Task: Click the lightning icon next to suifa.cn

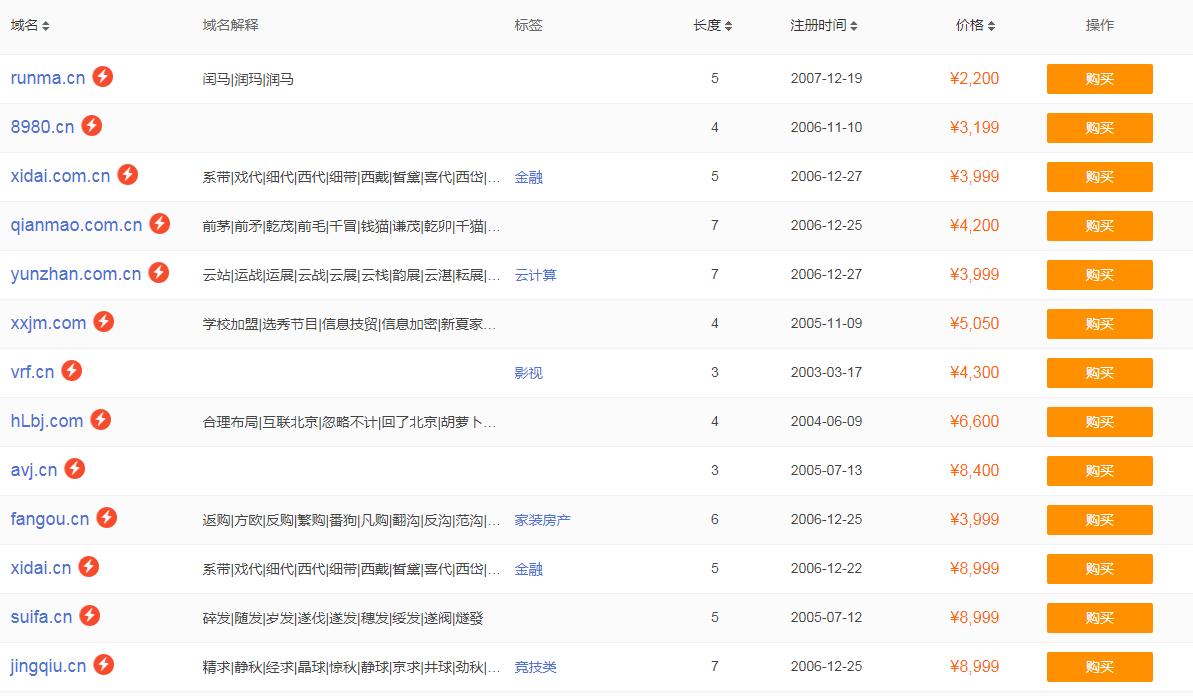Action: coord(89,615)
